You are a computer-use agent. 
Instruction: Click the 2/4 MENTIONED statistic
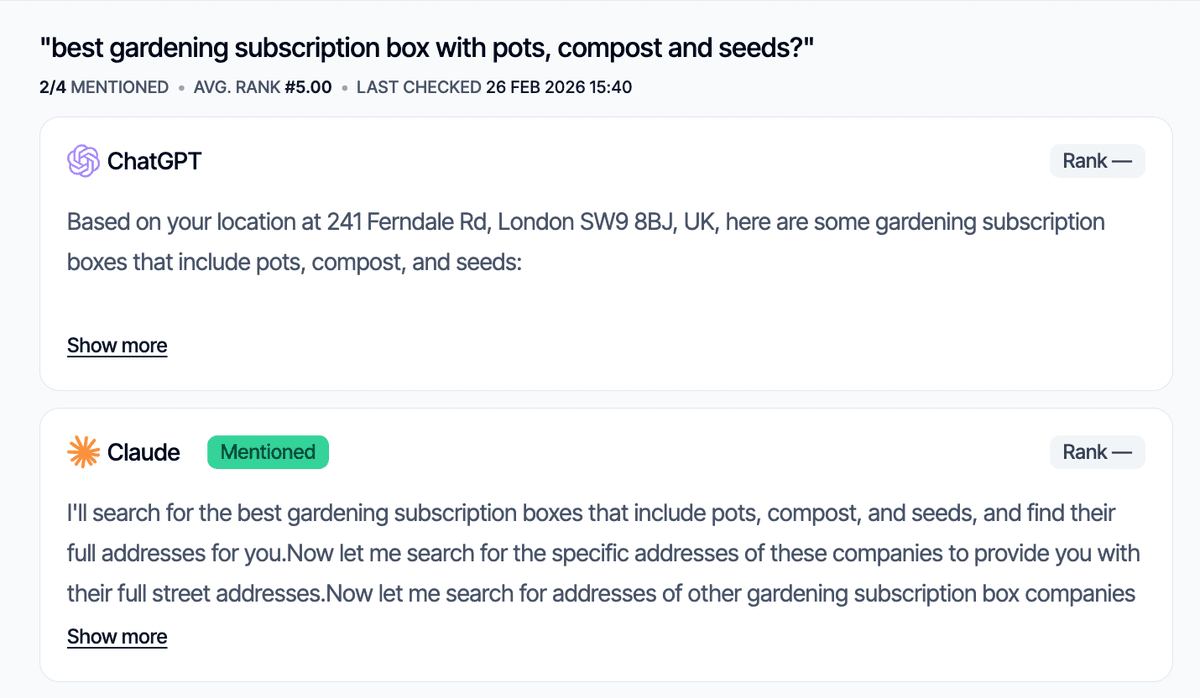click(104, 87)
